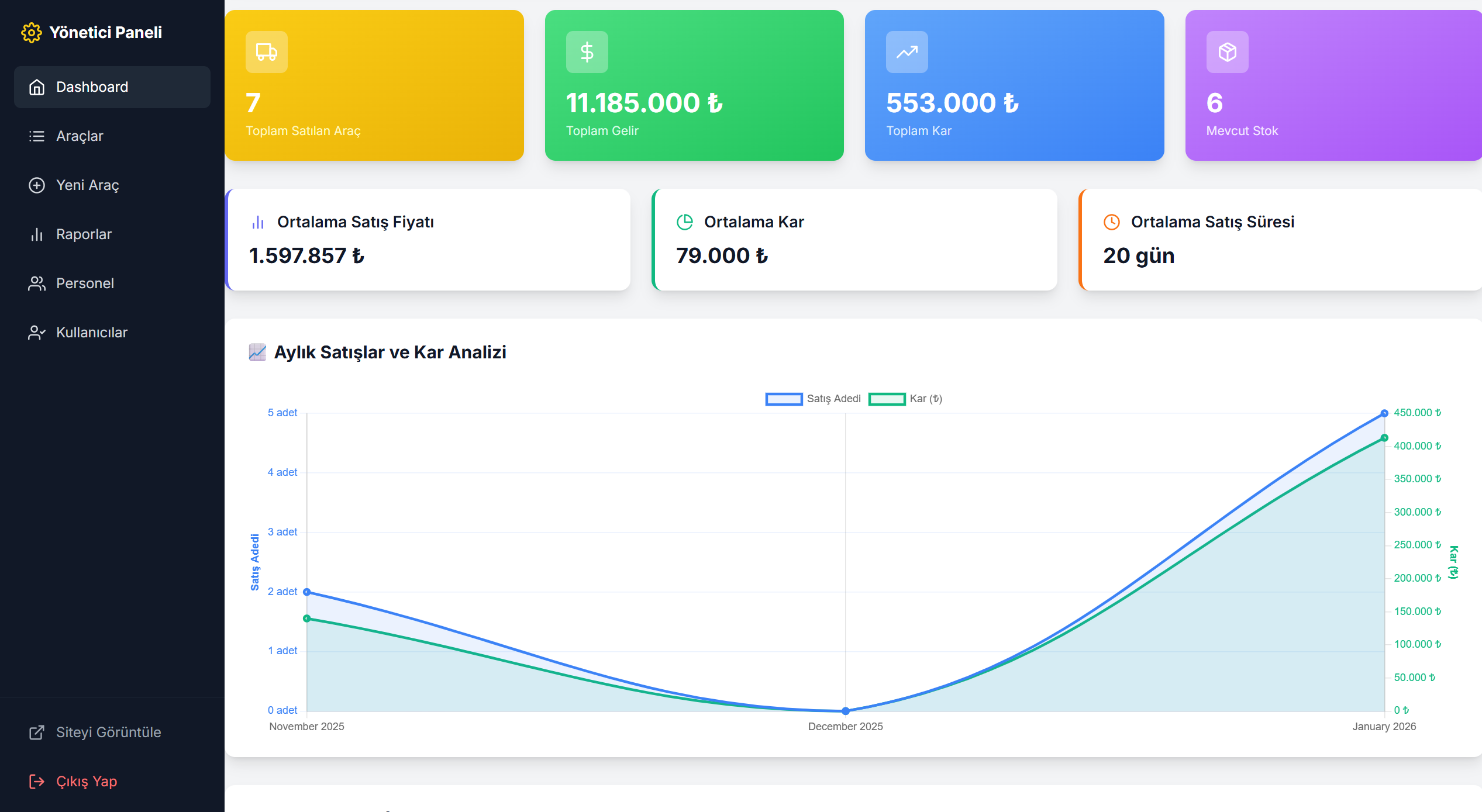Click the dollar sign icon on green card

(x=587, y=52)
